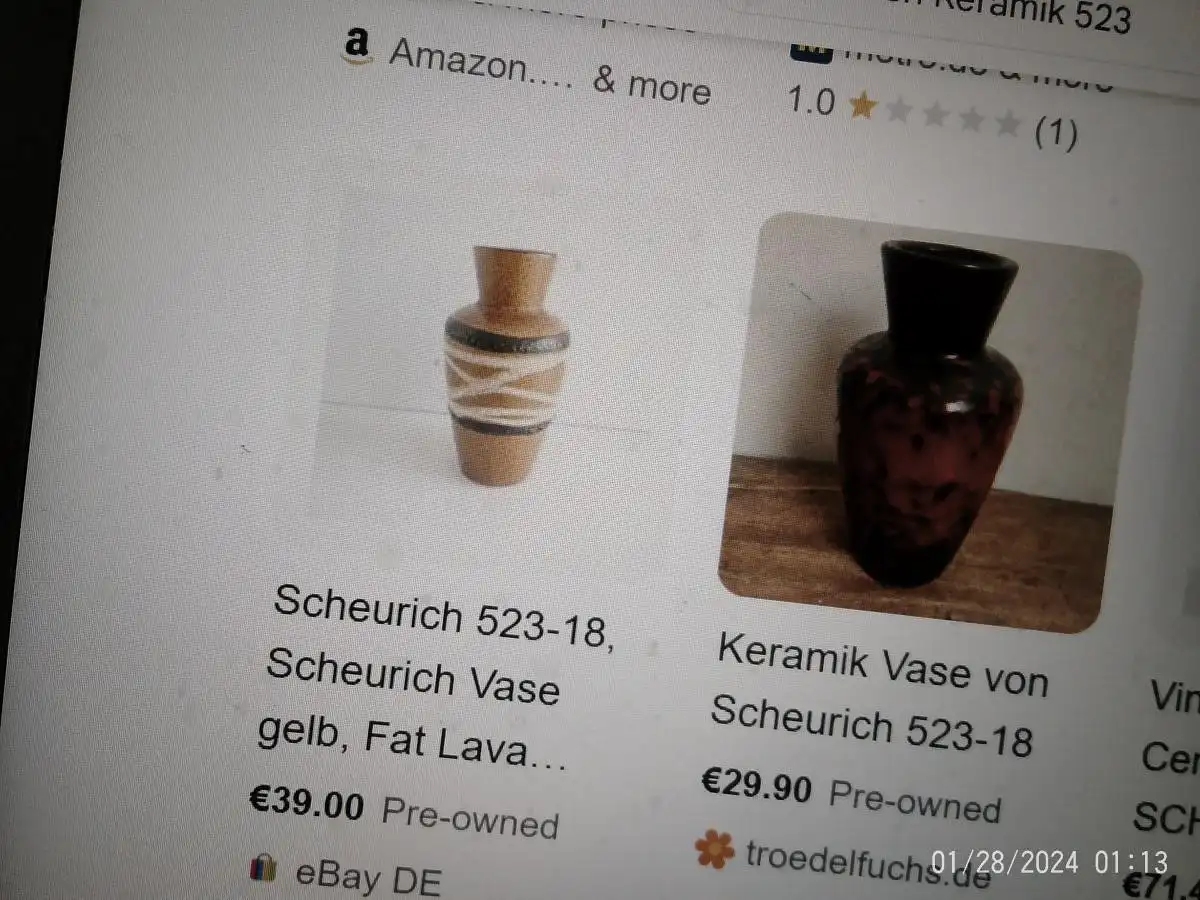The height and width of the screenshot is (900, 1200).
Task: Open the yellow Scheurich vase product image
Action: (505, 366)
